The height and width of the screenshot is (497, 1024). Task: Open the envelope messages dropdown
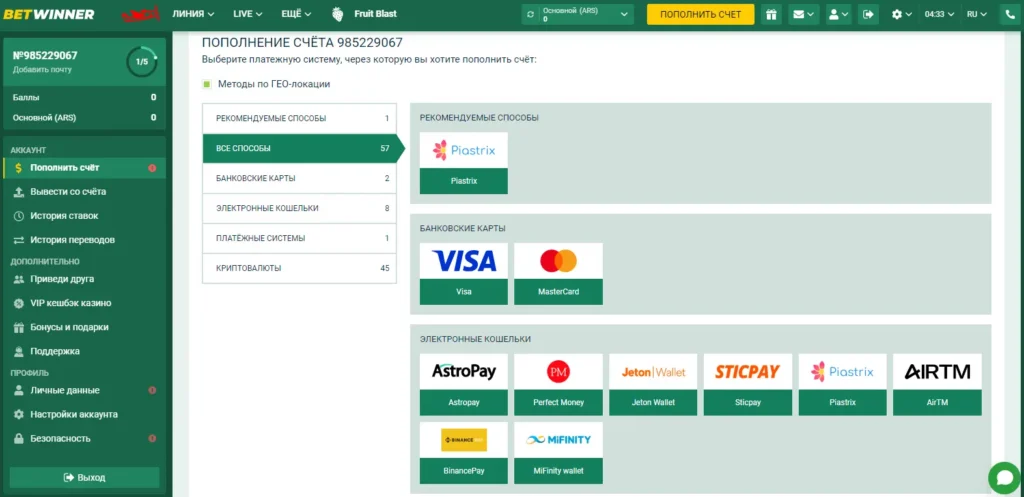click(x=803, y=14)
